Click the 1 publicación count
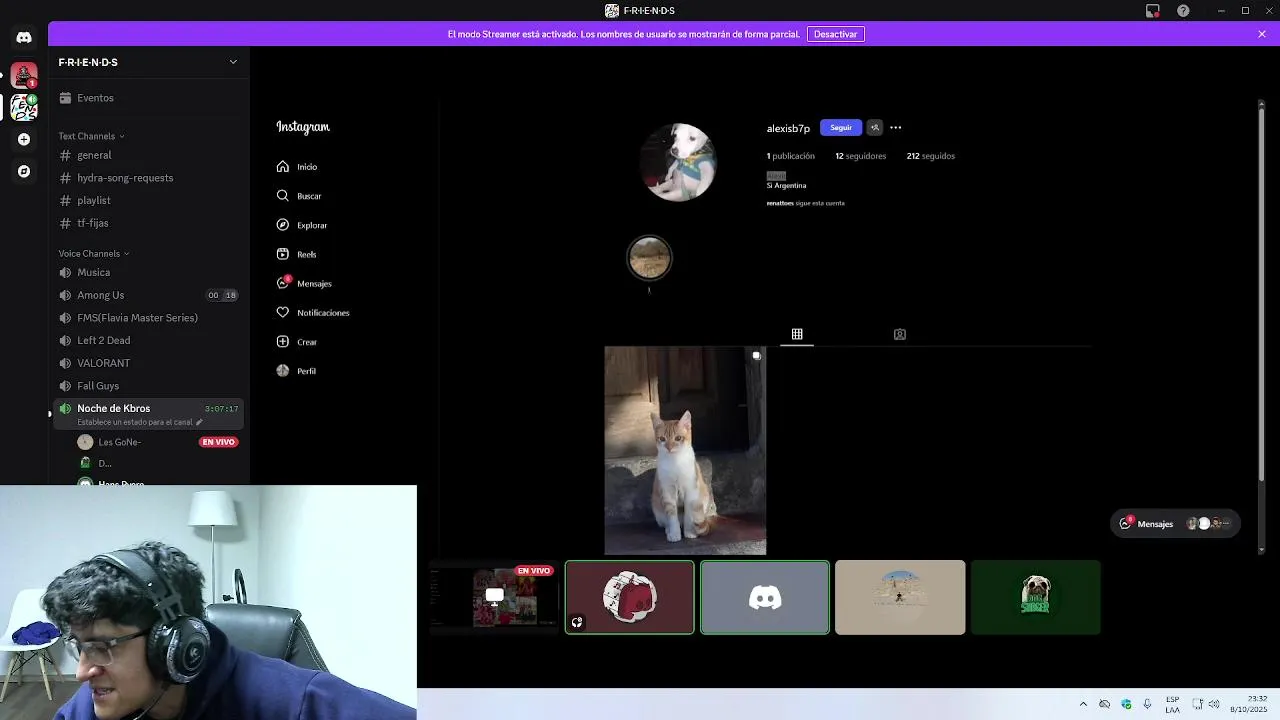 pos(791,156)
